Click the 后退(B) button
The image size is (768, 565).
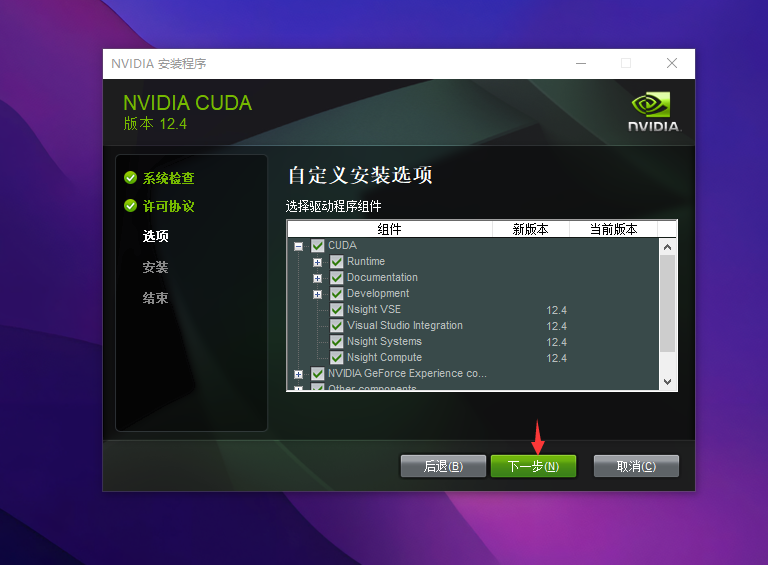[443, 466]
